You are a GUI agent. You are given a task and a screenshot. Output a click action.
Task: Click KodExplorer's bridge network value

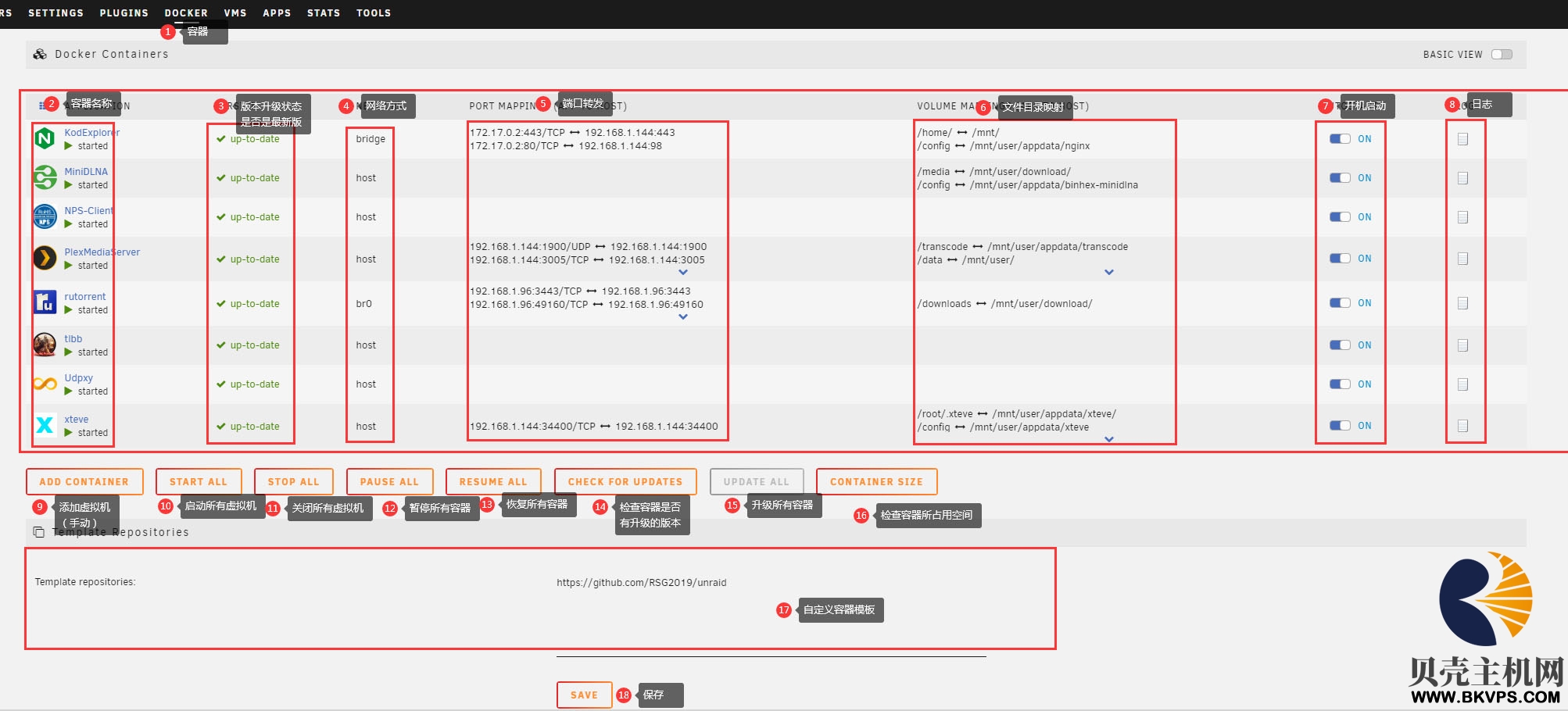click(x=371, y=139)
